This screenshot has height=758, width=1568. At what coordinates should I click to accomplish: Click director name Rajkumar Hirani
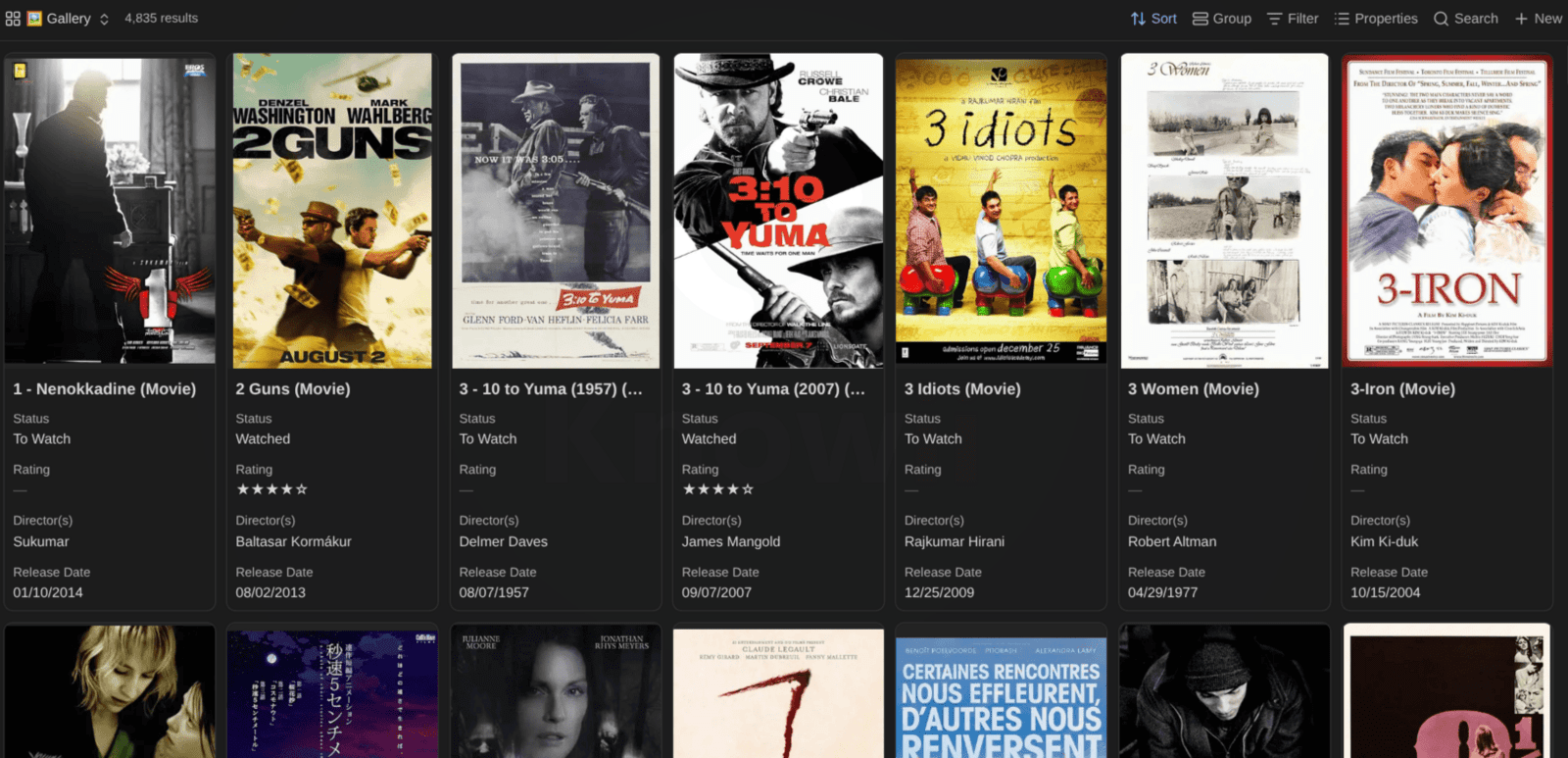(x=955, y=541)
